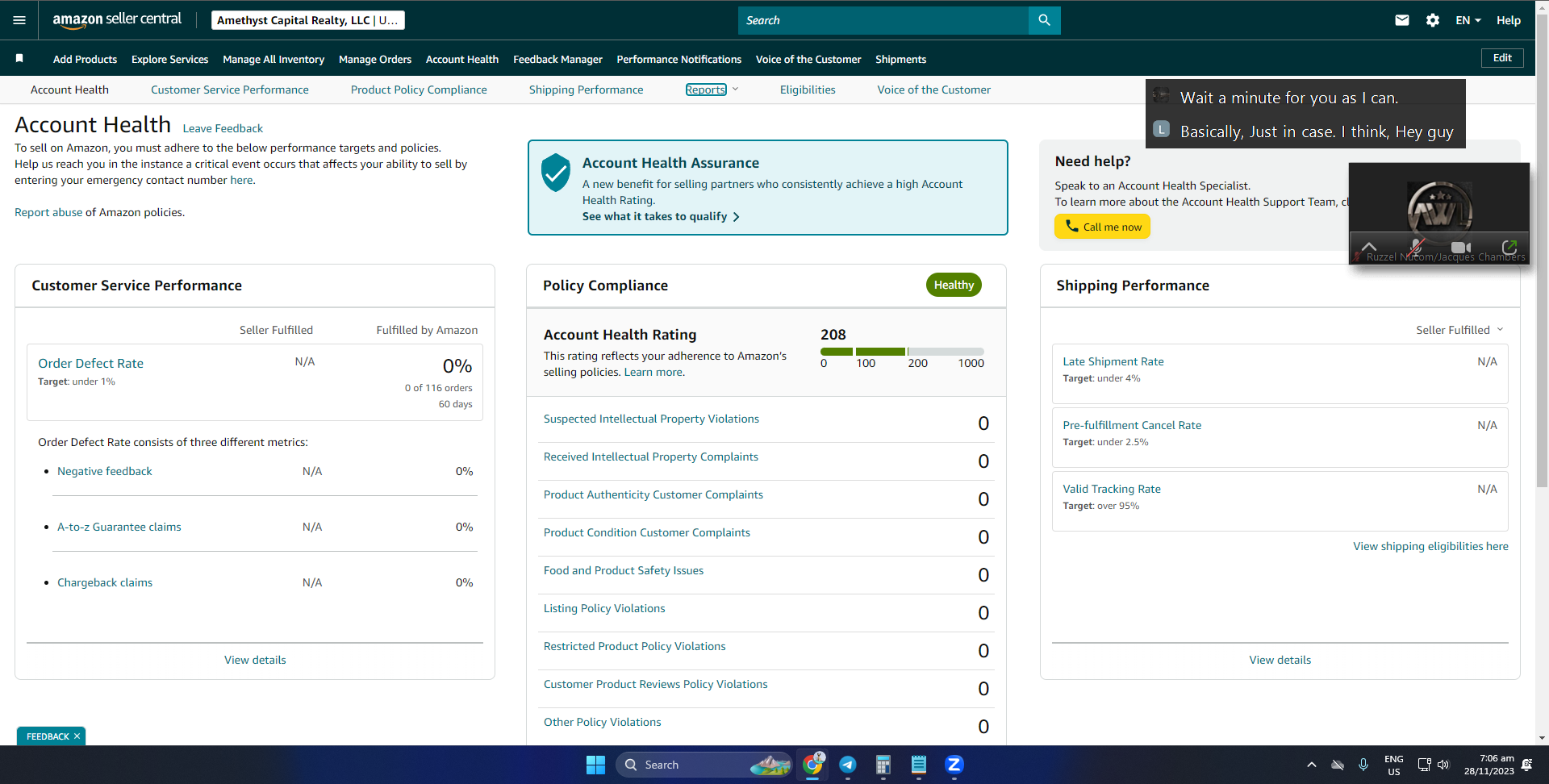Click the microphone tray icon
Image resolution: width=1549 pixels, height=784 pixels.
(x=1363, y=765)
